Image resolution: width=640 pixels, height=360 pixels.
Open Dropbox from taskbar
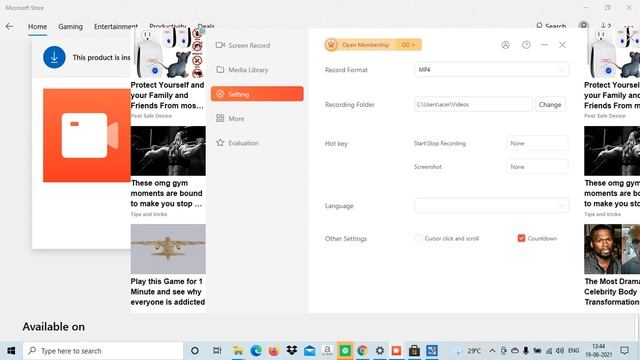tap(292, 351)
